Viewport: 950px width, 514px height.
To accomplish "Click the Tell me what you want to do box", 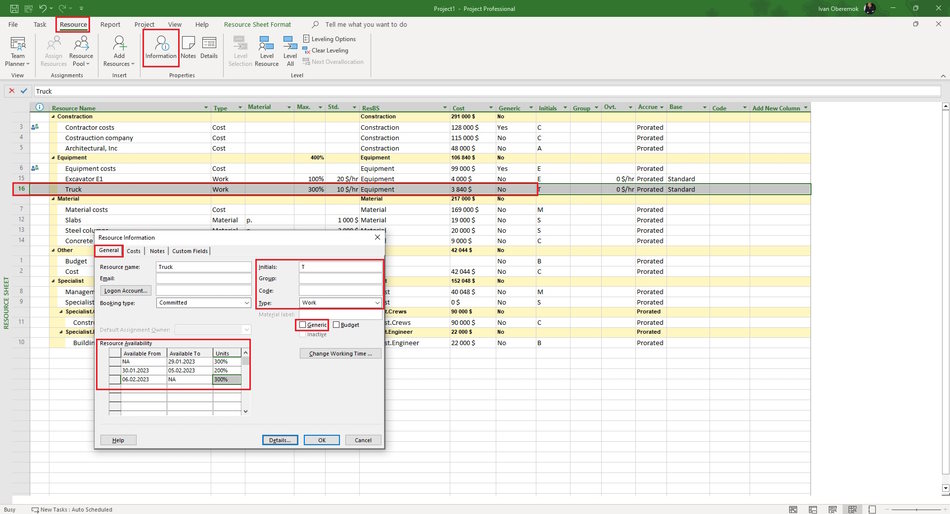I will pos(366,24).
